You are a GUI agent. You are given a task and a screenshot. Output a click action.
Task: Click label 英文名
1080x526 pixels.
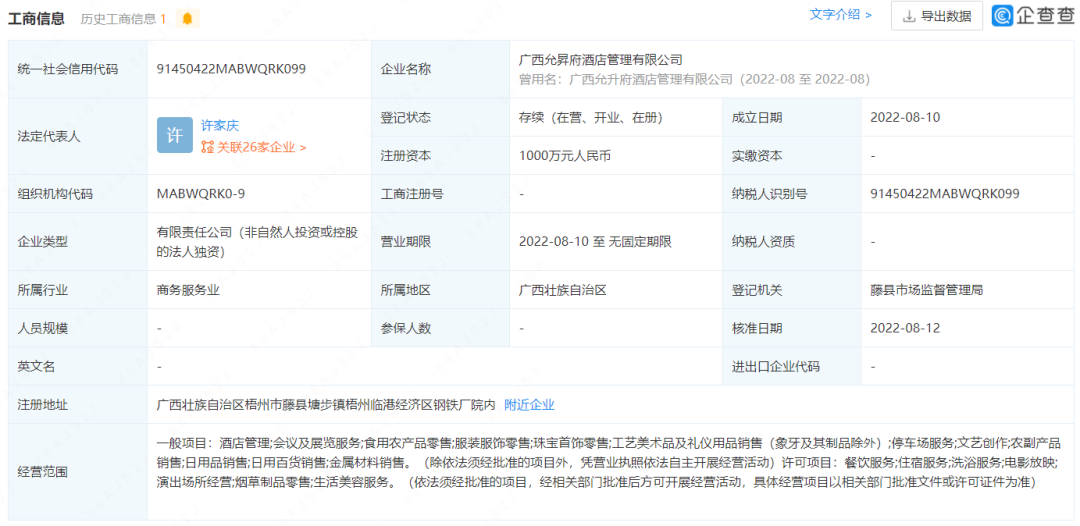click(x=37, y=367)
